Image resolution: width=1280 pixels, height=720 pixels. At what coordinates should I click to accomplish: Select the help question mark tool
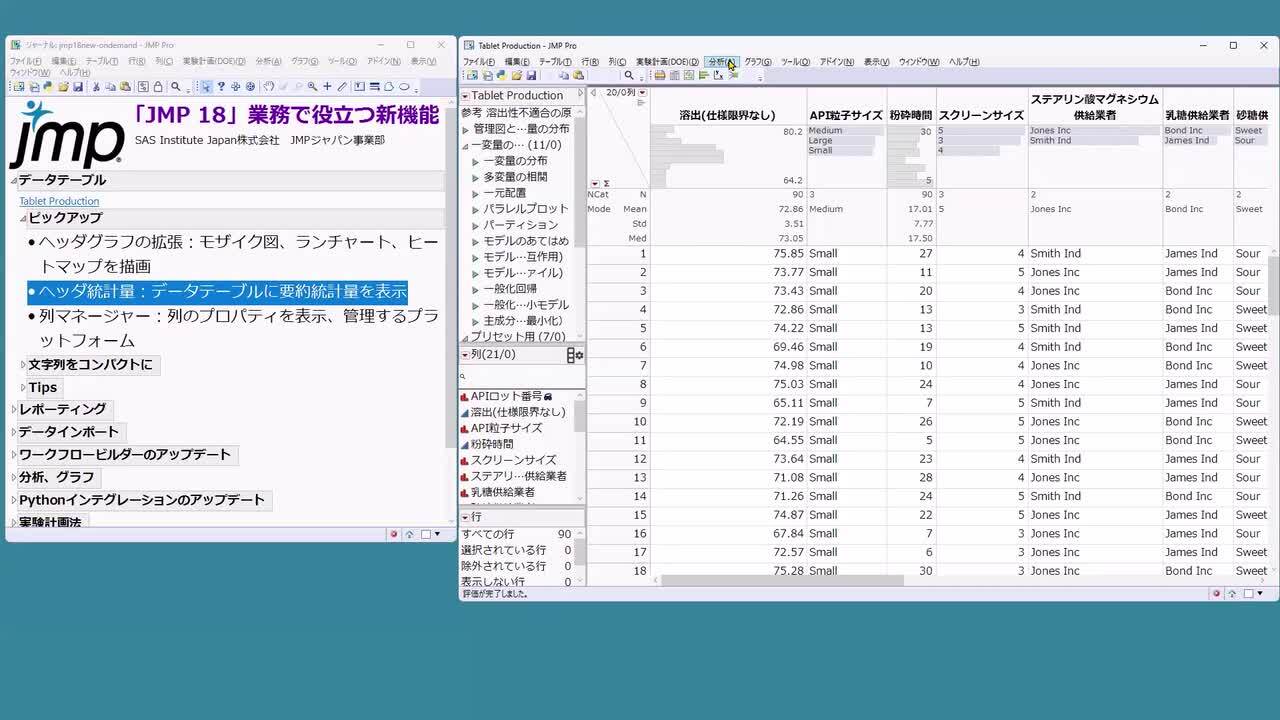(x=221, y=87)
